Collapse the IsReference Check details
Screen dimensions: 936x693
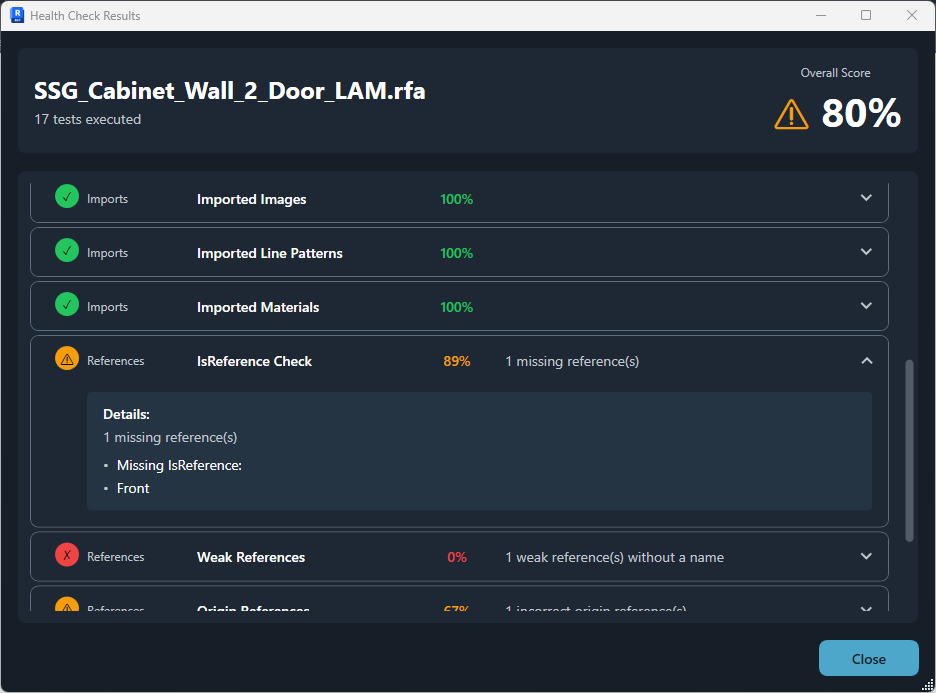pyautogui.click(x=866, y=361)
